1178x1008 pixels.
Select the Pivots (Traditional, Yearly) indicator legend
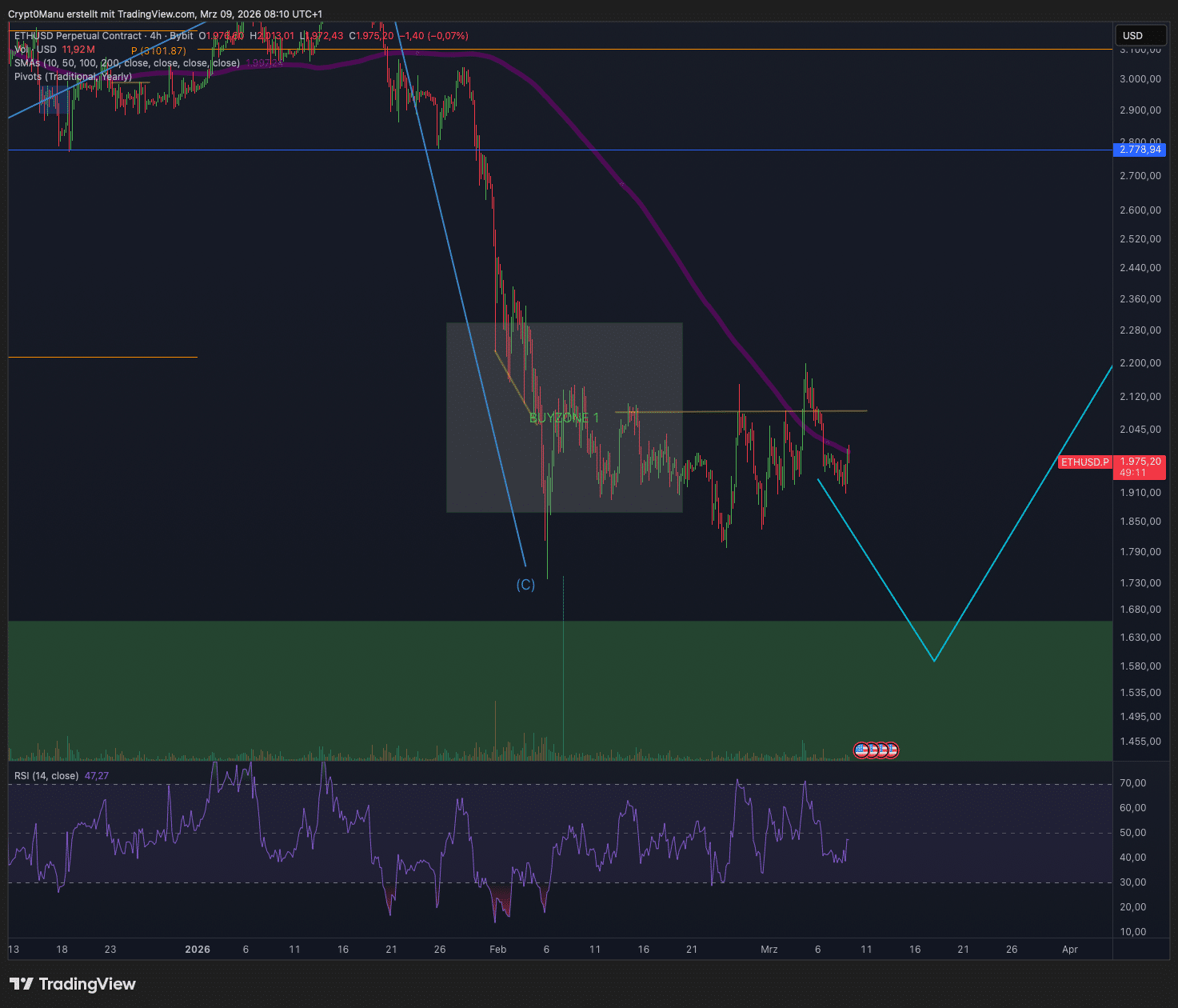[74, 77]
